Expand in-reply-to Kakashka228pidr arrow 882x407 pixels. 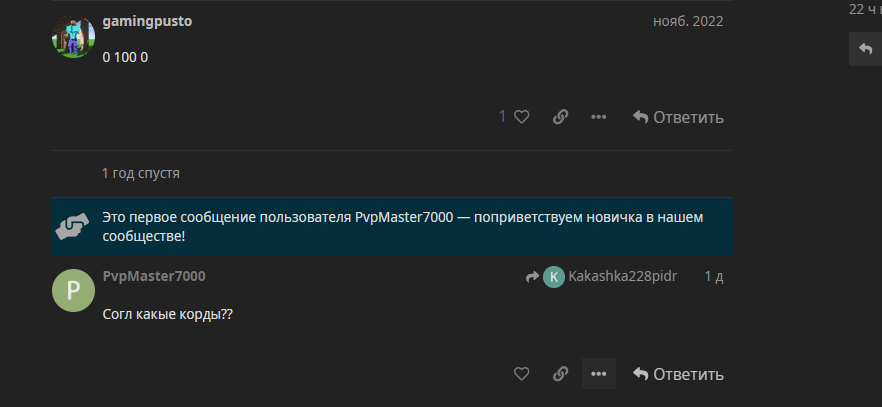(532, 277)
